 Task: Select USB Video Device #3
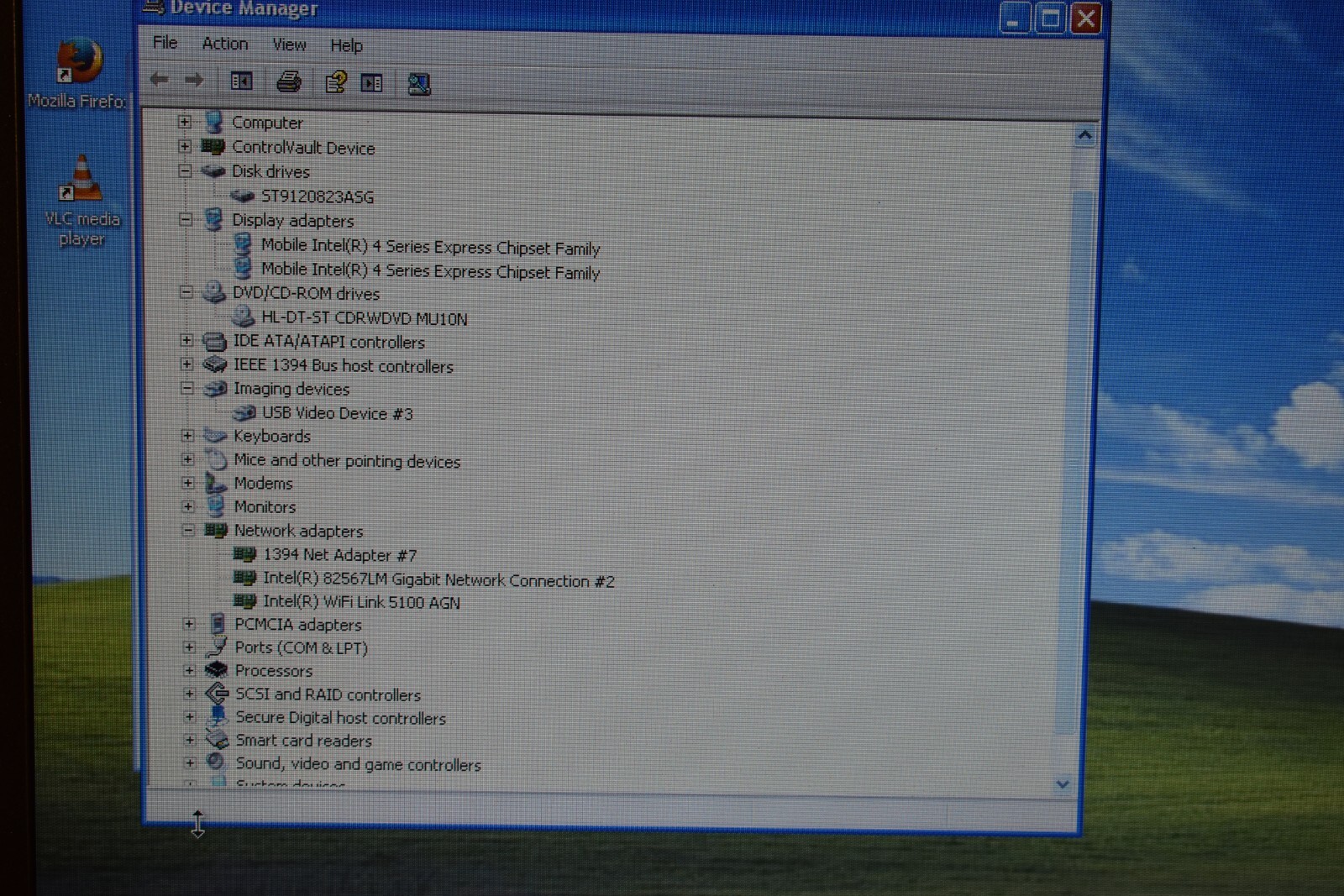(338, 413)
